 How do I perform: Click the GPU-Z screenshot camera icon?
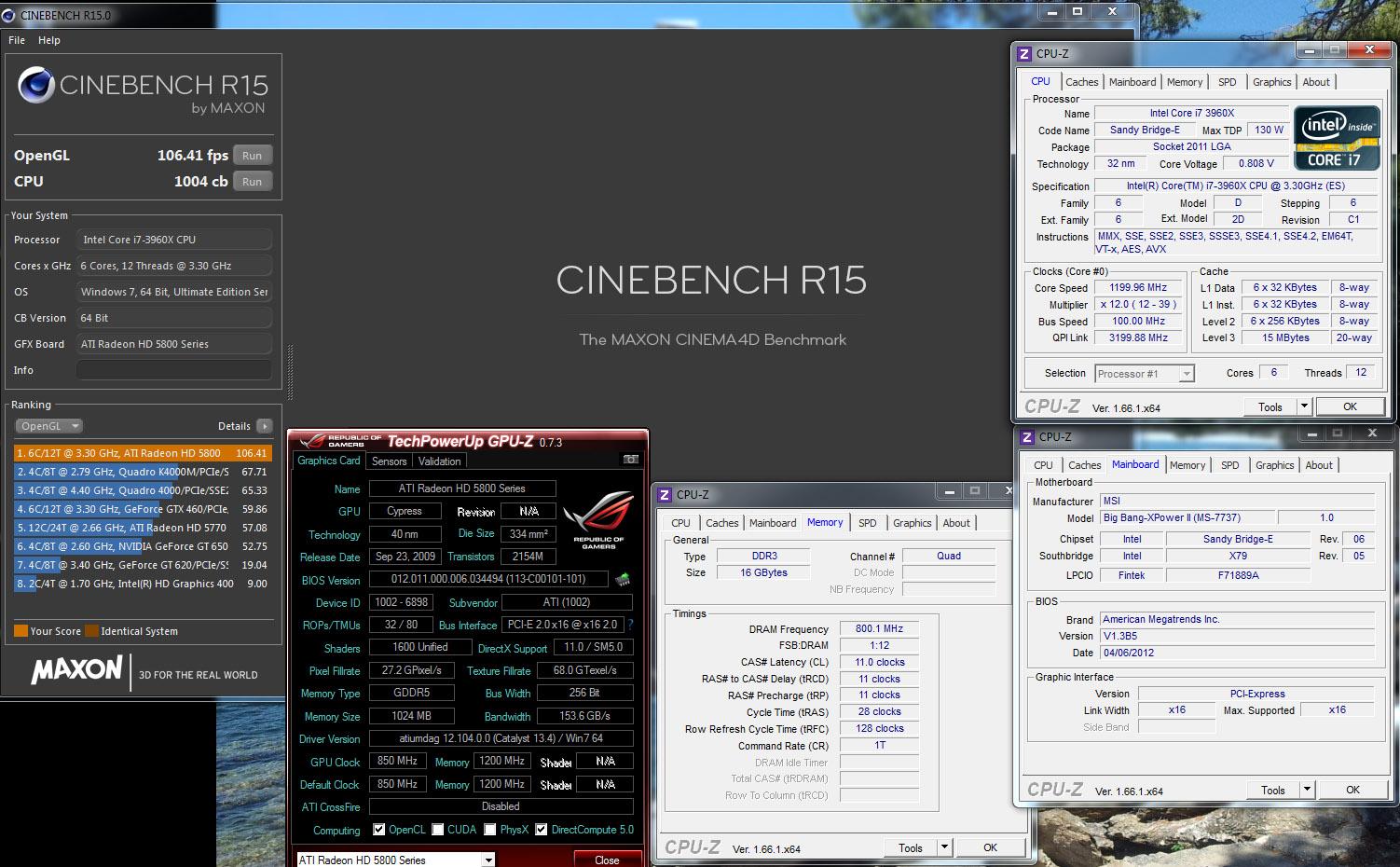point(631,460)
